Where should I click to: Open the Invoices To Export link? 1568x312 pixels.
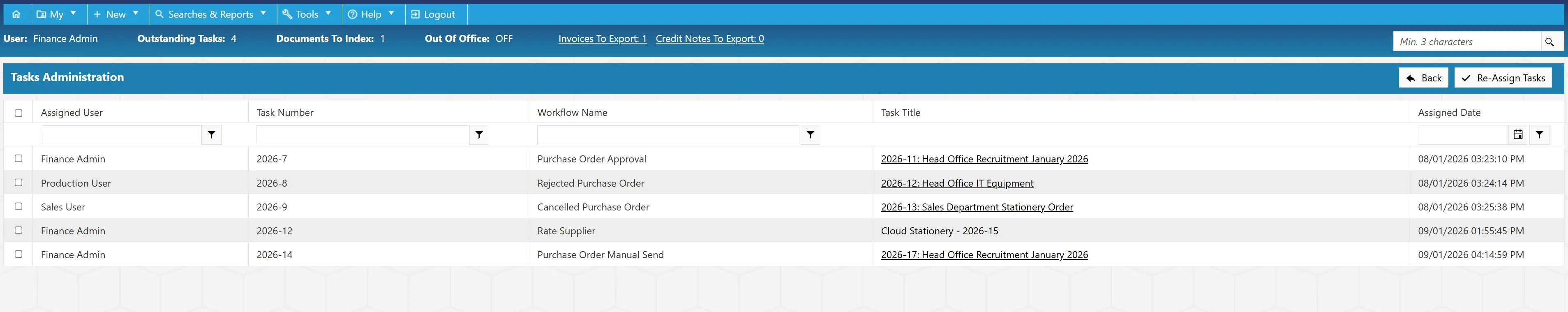click(x=603, y=38)
